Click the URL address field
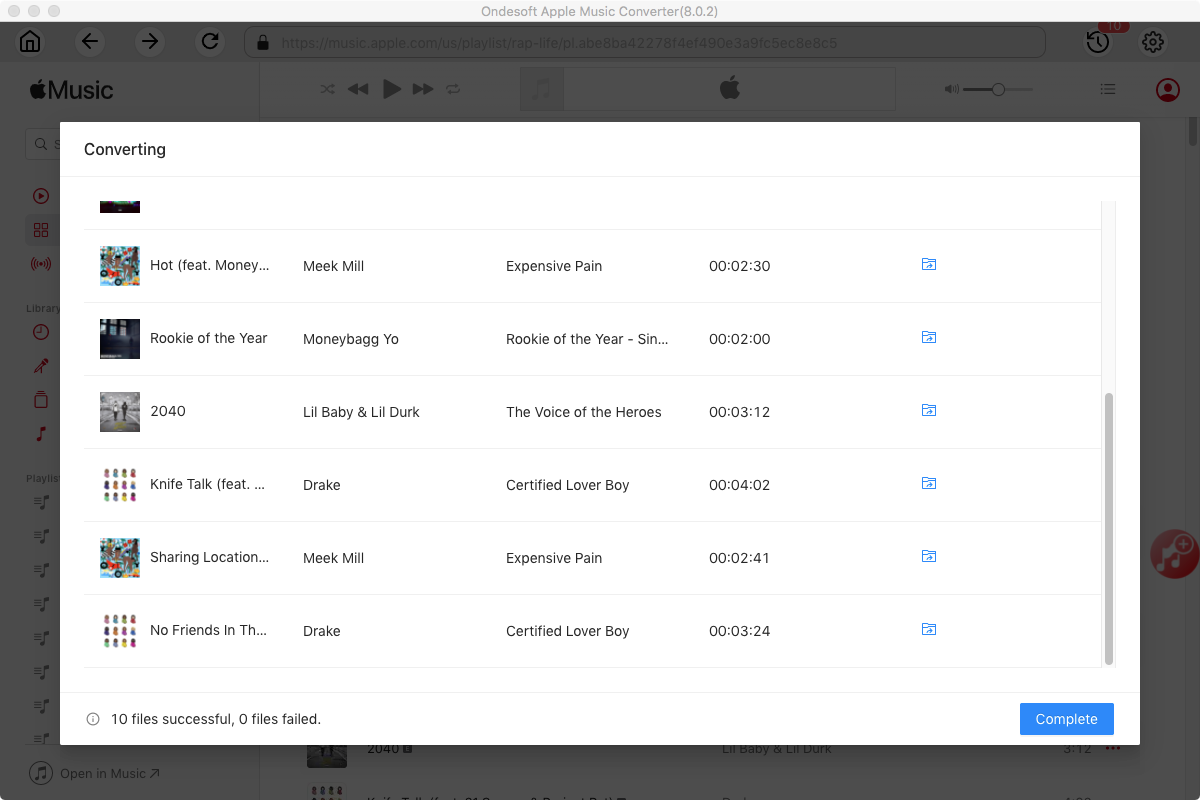The width and height of the screenshot is (1200, 800). pyautogui.click(x=645, y=43)
